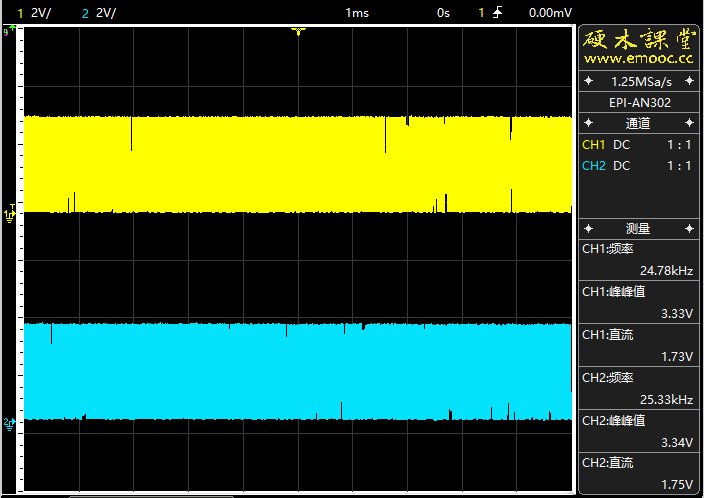Viewport: 704px width, 498px height.
Task: Click the EPI-AN302 device name
Action: pos(639,102)
